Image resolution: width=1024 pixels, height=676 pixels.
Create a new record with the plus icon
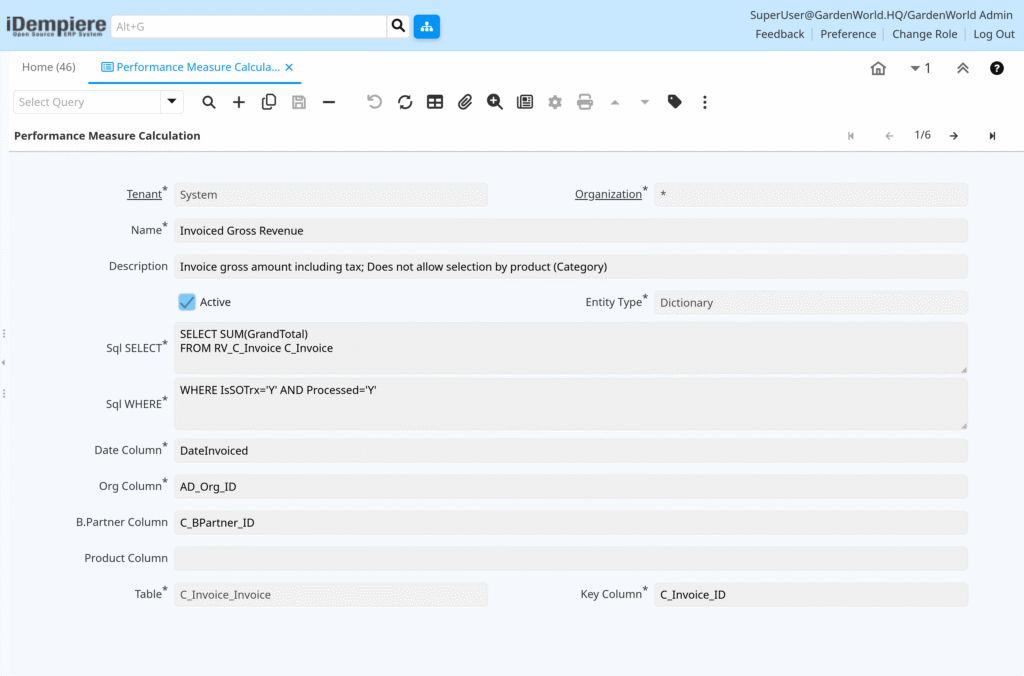point(239,102)
